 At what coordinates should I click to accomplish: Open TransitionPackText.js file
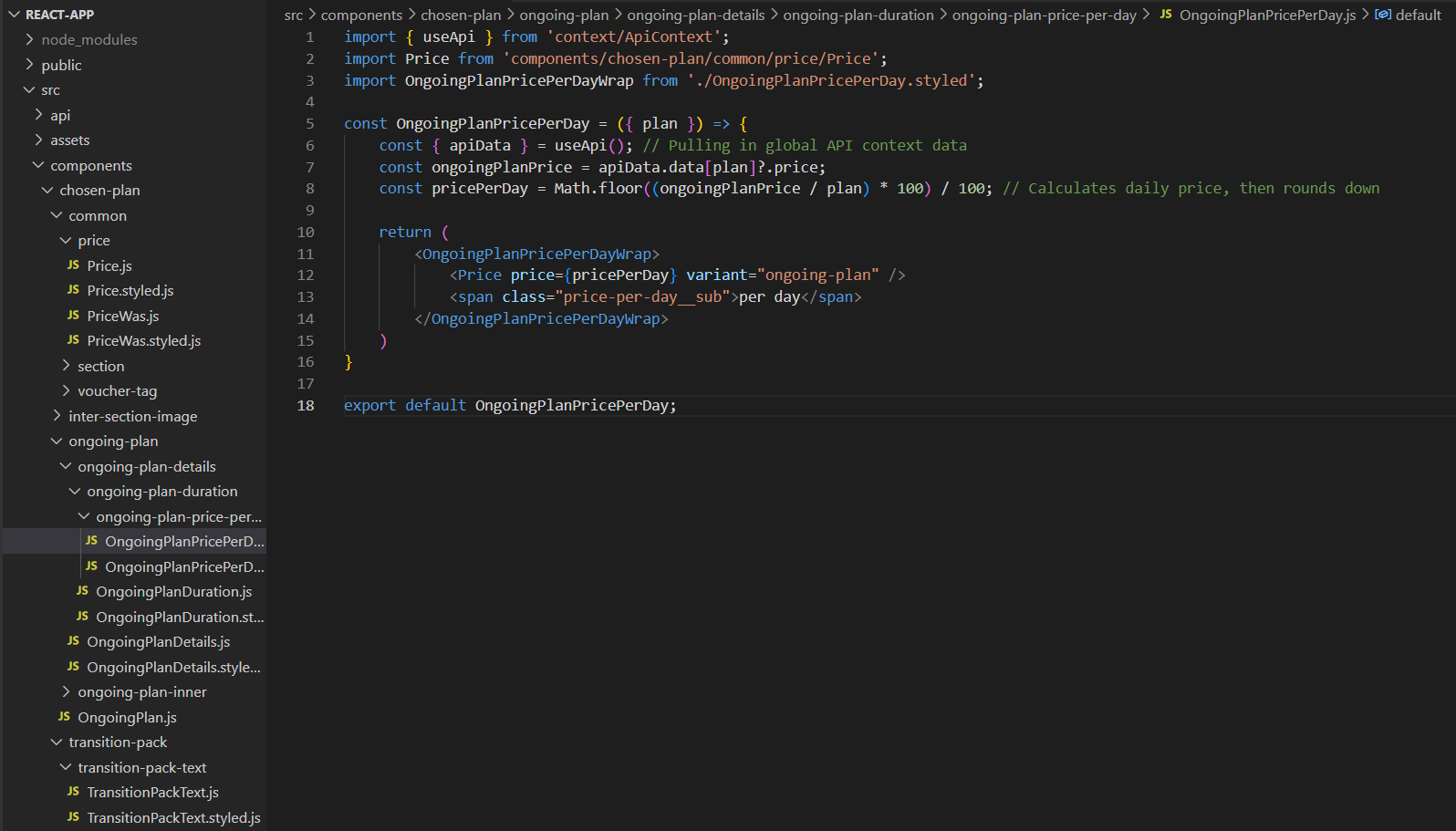153,792
